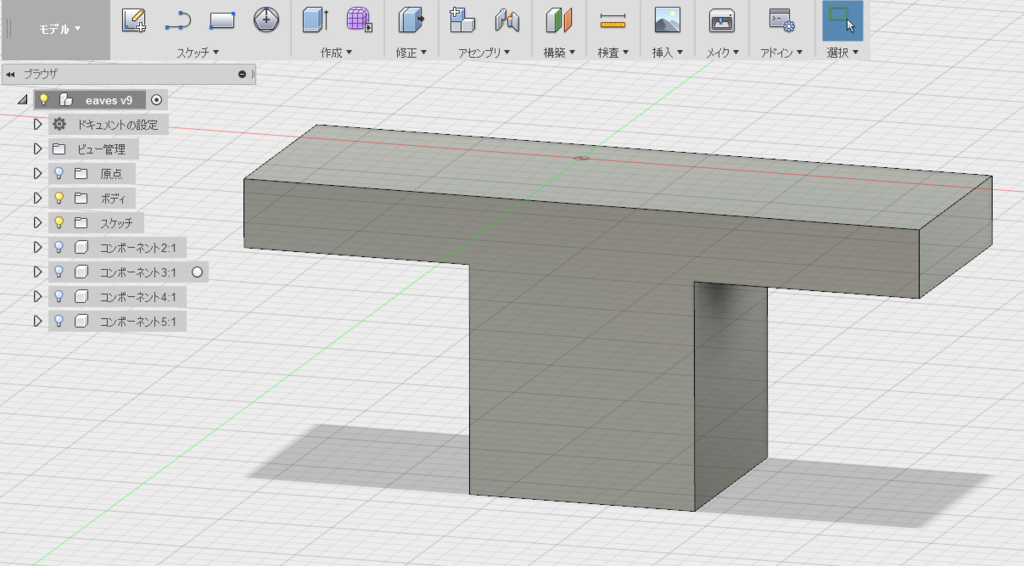This screenshot has width=1024, height=566.
Task: Click the component icon of コンポーネント3:1
Action: [x=81, y=272]
